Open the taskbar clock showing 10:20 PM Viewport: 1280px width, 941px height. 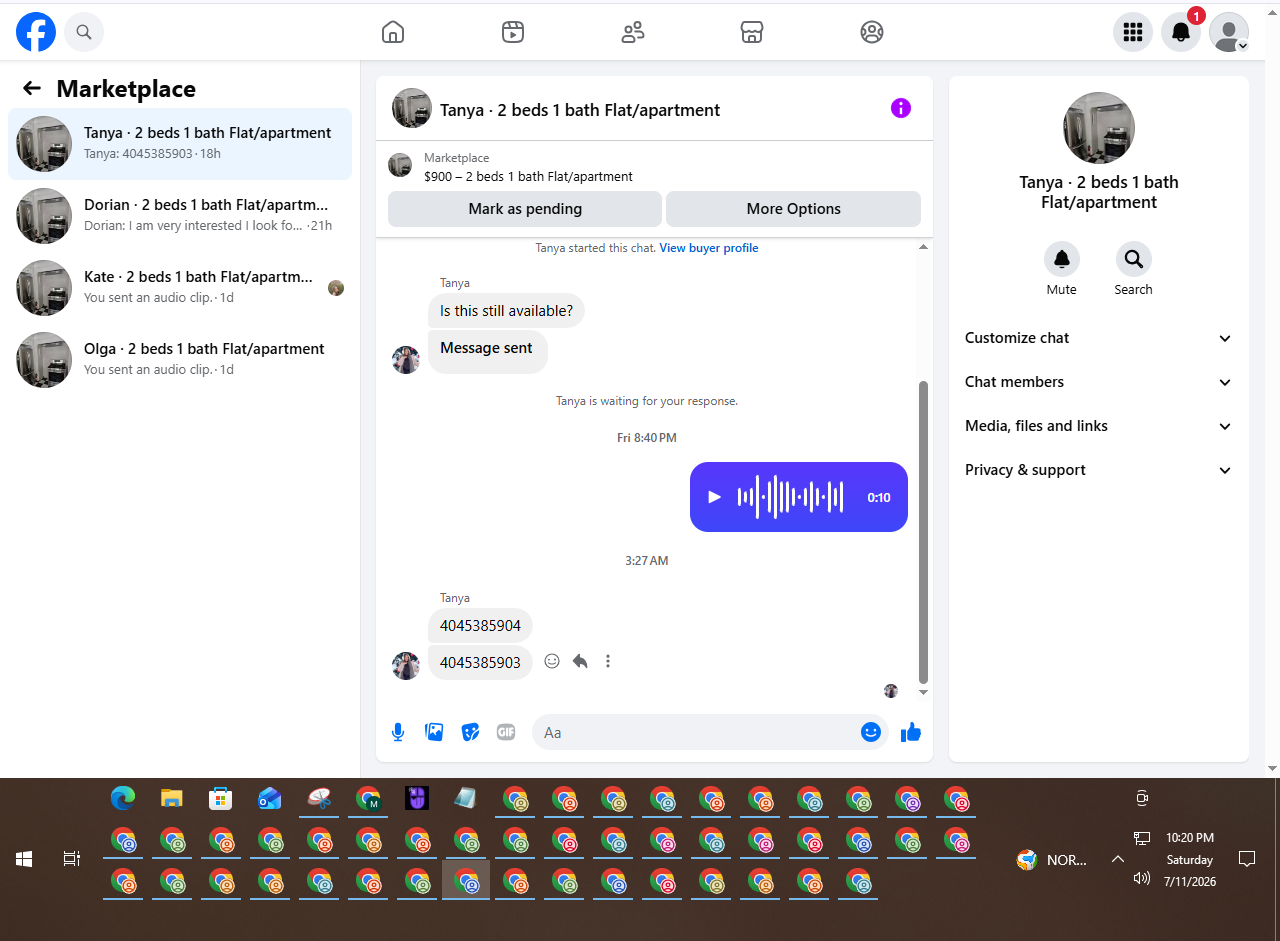1190,860
